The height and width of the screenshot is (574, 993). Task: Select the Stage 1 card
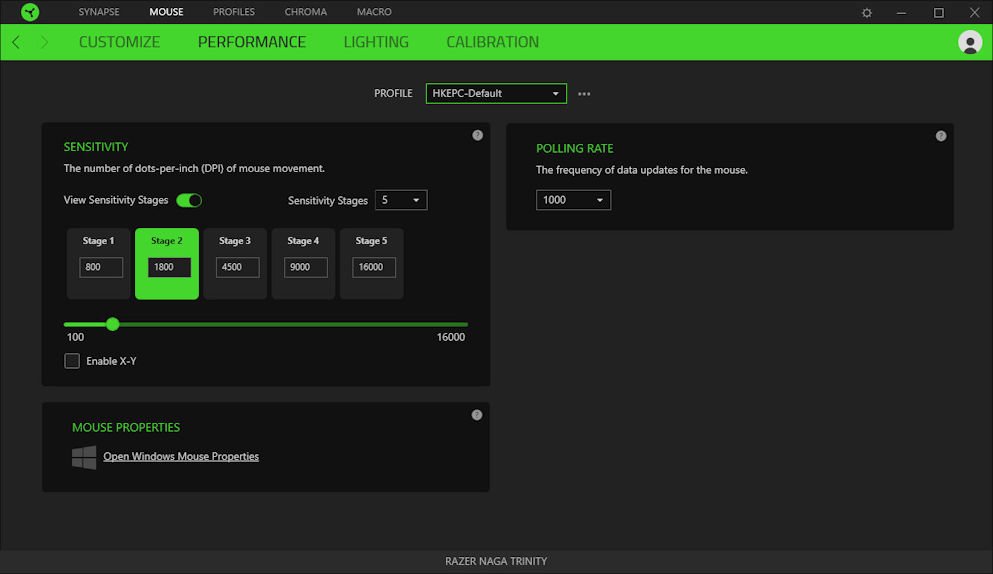click(x=98, y=264)
